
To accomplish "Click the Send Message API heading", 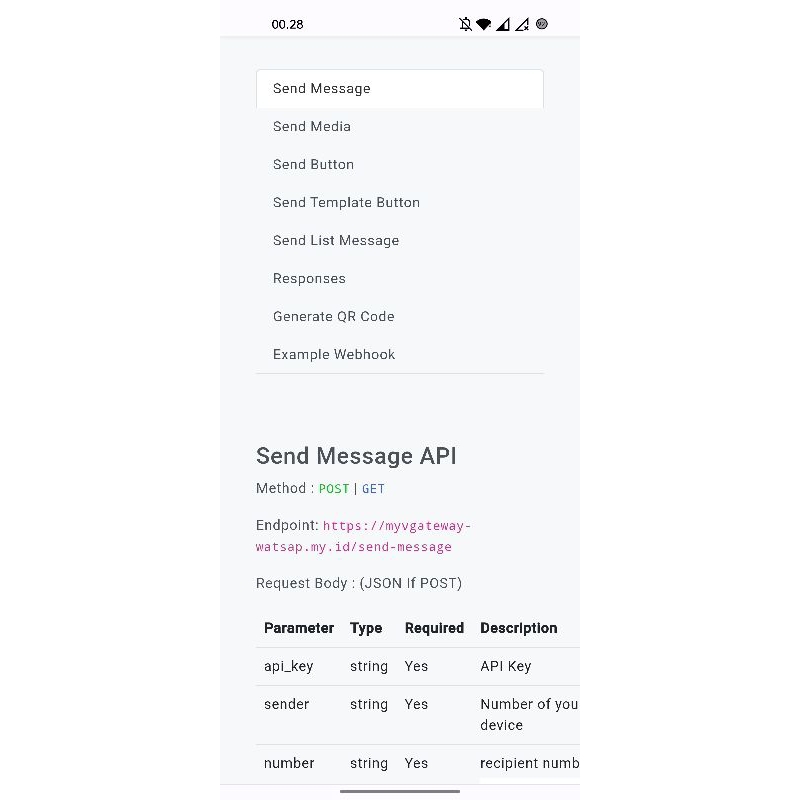I will (356, 456).
